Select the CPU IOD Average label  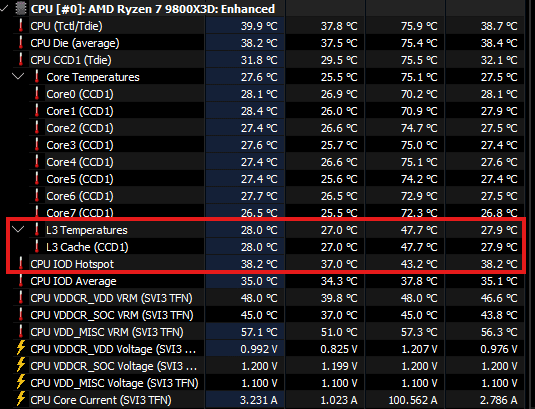click(73, 281)
